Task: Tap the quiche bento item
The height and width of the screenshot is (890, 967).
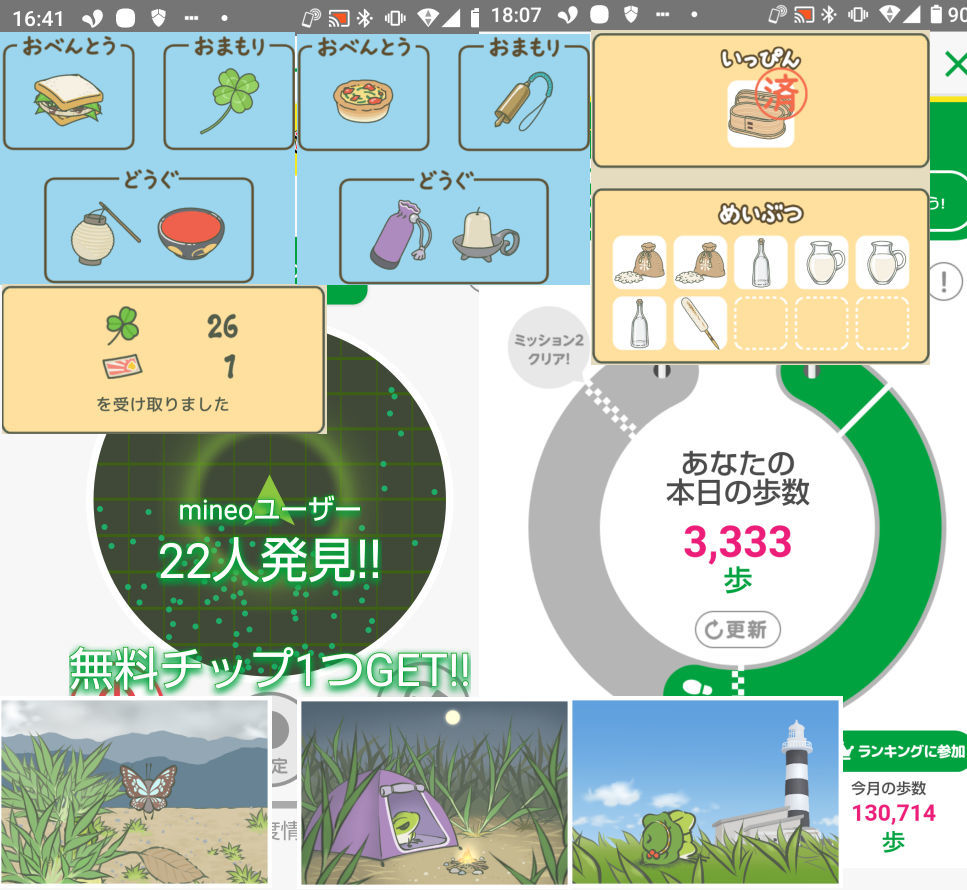Action: point(363,101)
